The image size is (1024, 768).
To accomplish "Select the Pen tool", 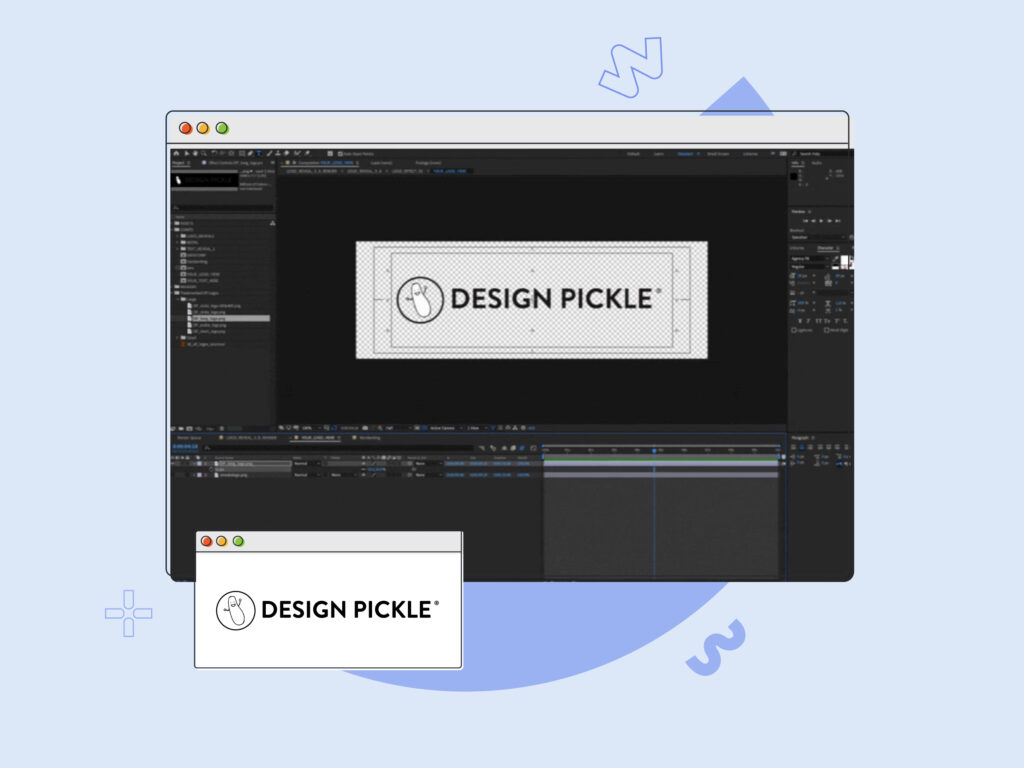I will tap(250, 153).
